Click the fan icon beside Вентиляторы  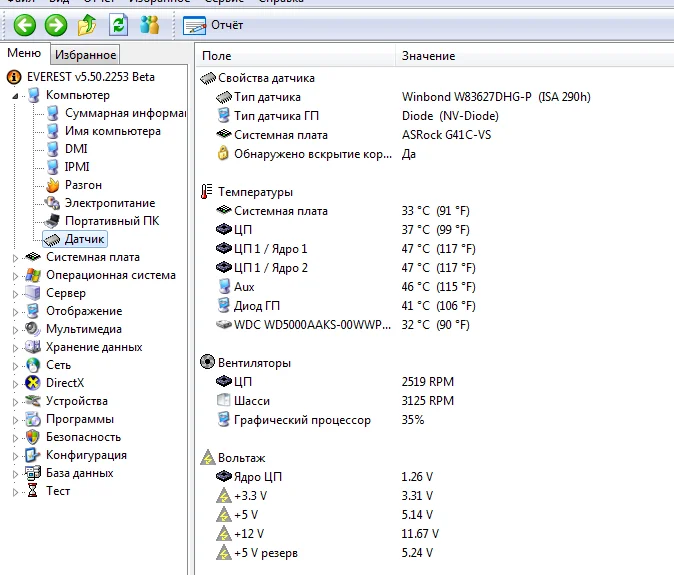pos(207,362)
